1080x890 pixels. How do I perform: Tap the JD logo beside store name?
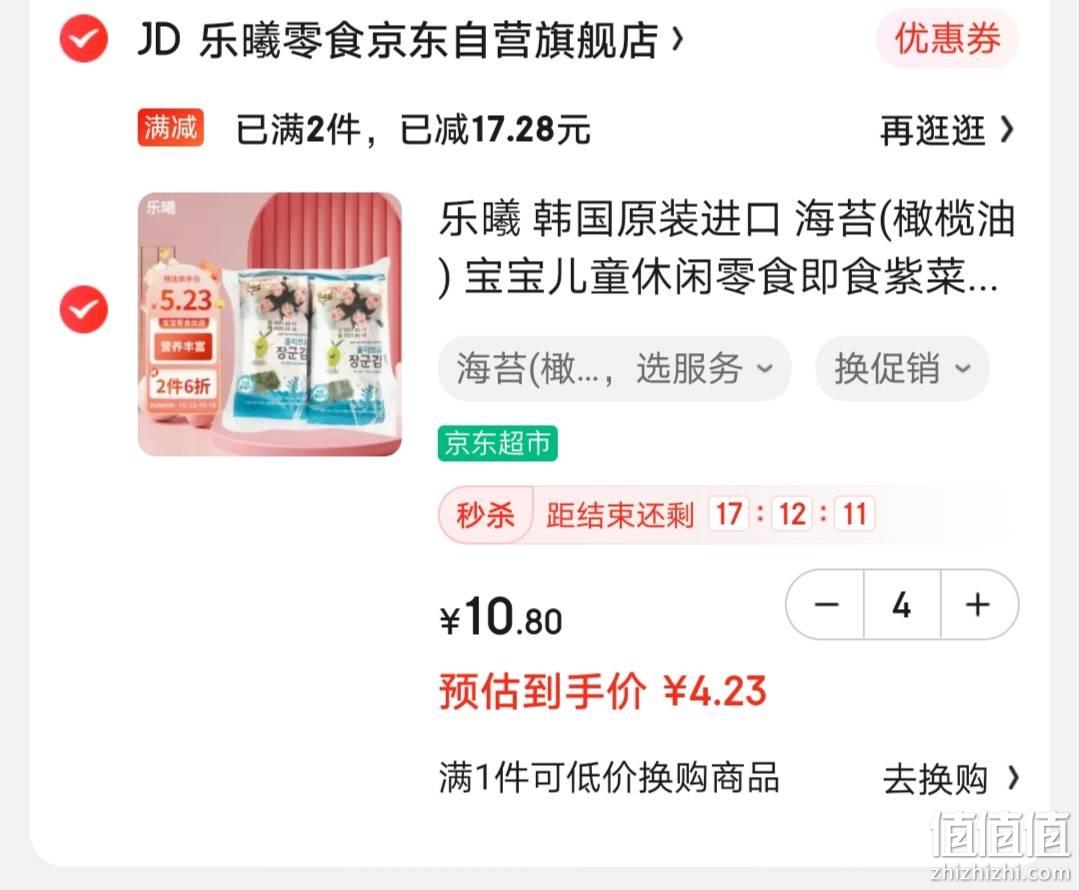click(159, 39)
